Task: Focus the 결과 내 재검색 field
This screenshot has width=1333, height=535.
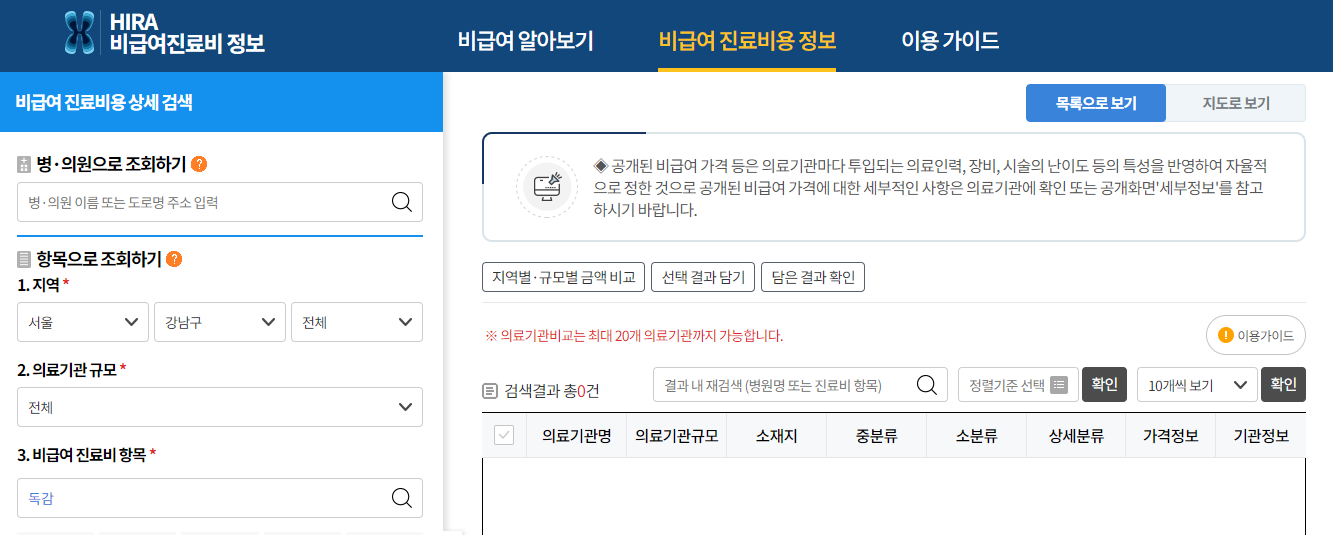Action: pos(800,385)
